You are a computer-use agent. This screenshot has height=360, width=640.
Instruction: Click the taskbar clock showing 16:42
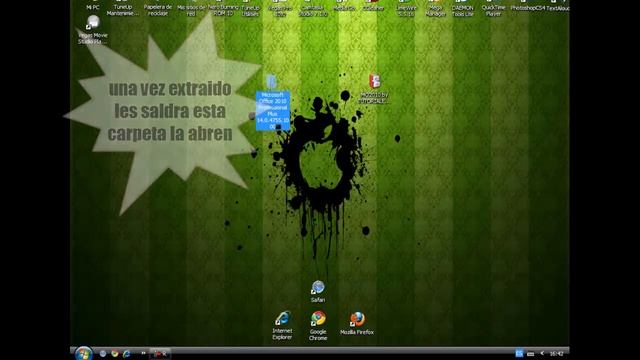556,354
